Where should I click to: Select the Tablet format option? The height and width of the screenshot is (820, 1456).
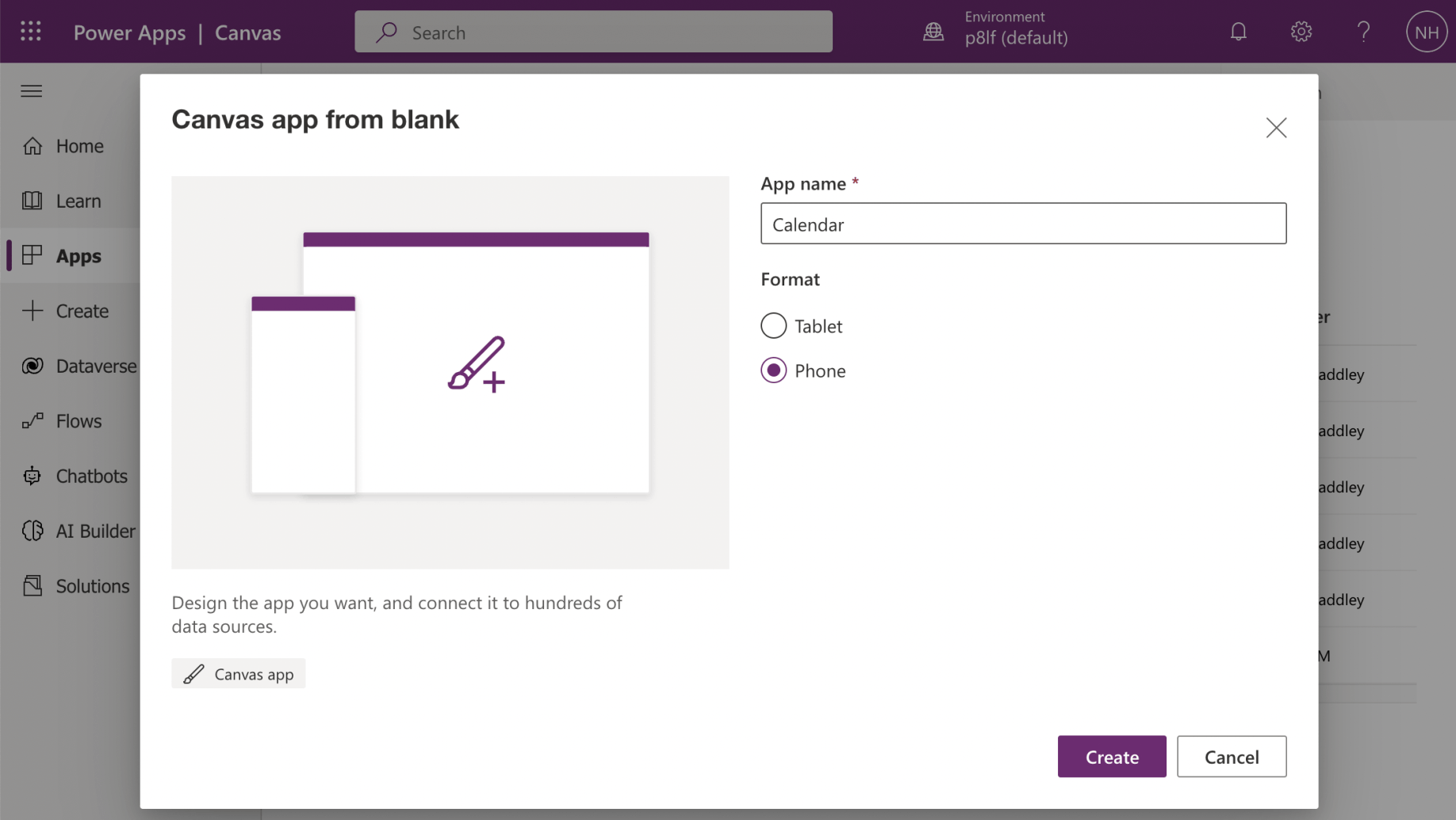click(x=773, y=326)
